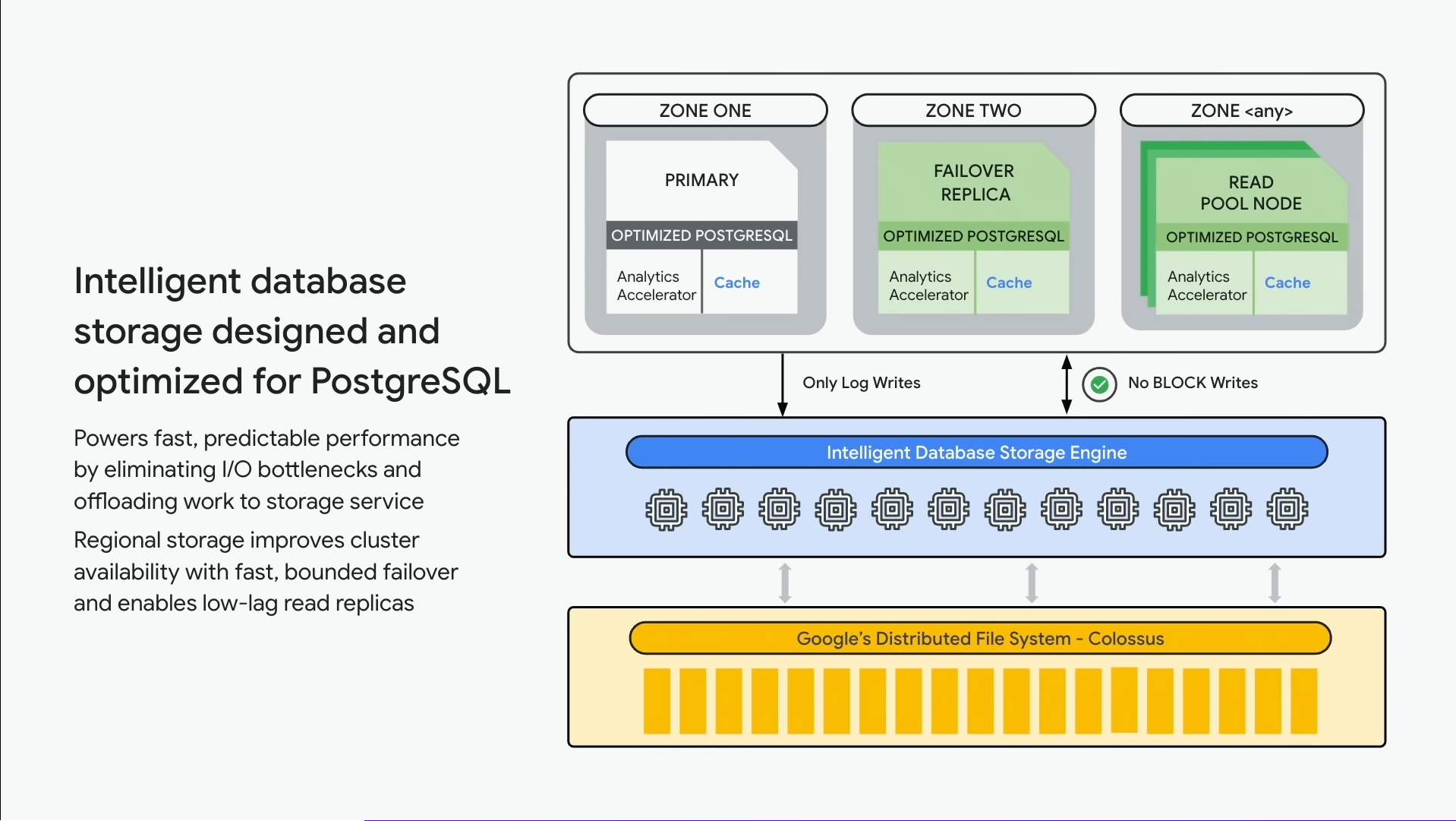The height and width of the screenshot is (821, 1456).
Task: Enable the Cache in the Primary node
Action: 736,283
